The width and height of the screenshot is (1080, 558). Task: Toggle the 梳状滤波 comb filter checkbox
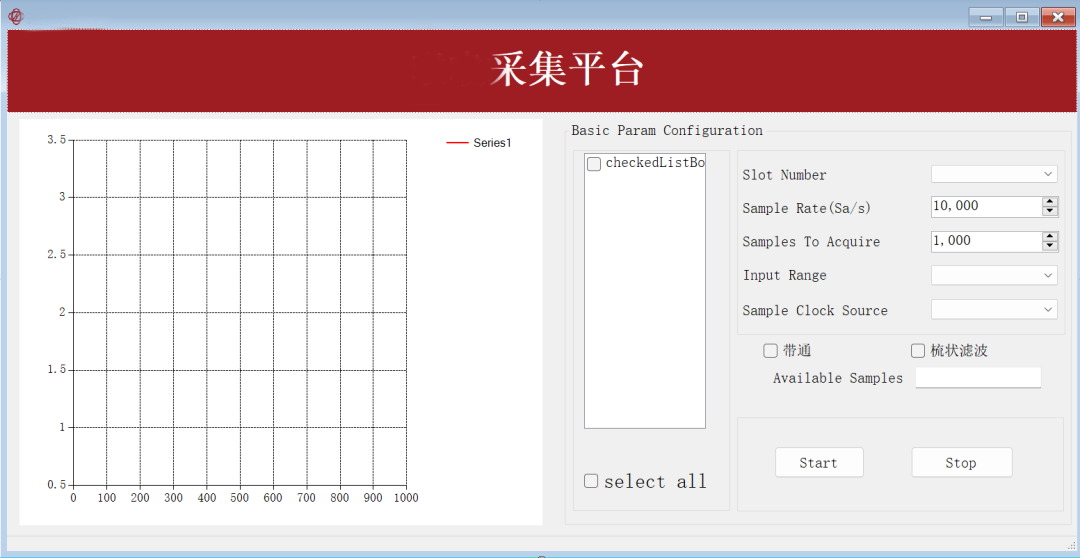click(x=917, y=351)
